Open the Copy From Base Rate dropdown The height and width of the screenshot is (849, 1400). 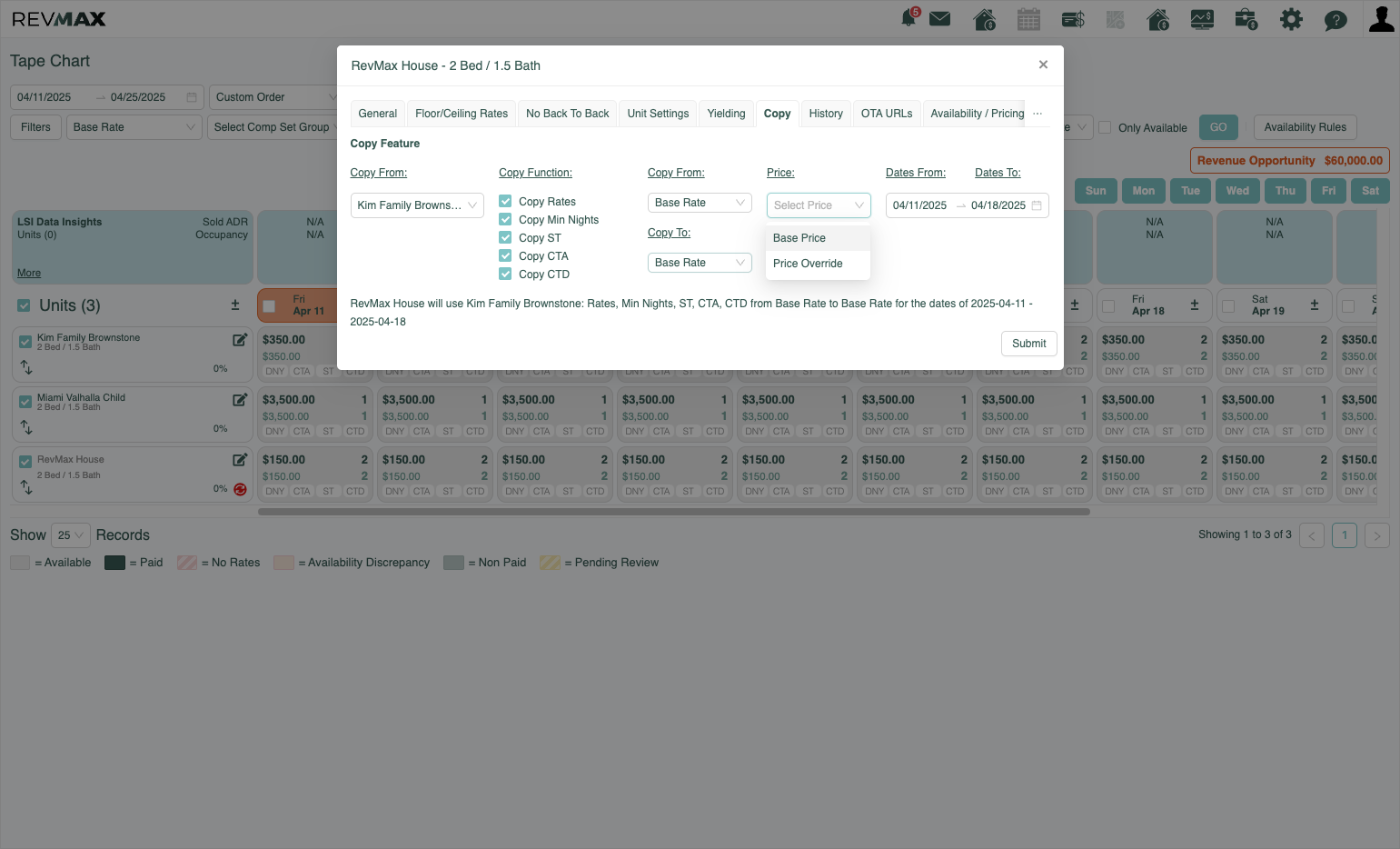(x=700, y=203)
